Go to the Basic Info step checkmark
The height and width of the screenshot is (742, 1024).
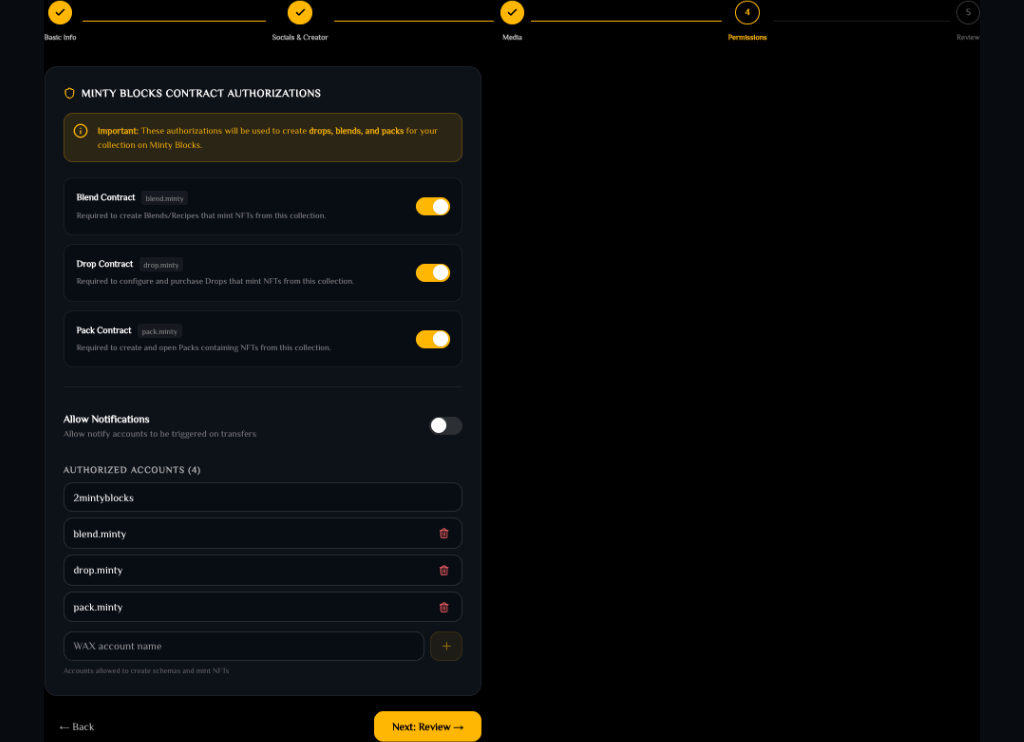[60, 12]
